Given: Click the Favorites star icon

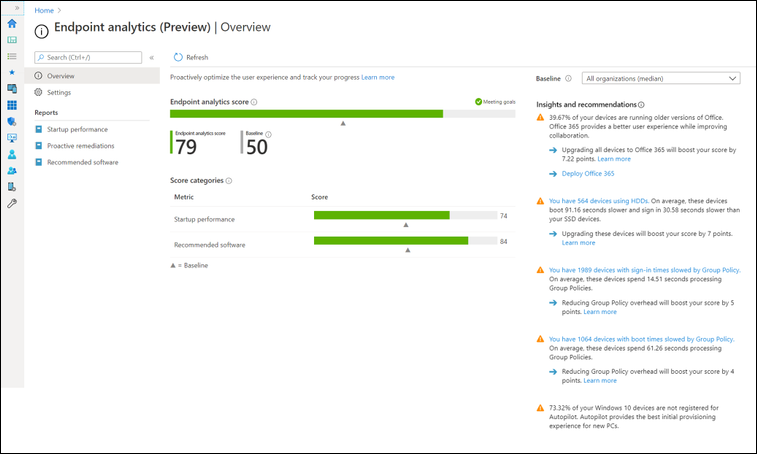Looking at the screenshot, I should (12, 72).
